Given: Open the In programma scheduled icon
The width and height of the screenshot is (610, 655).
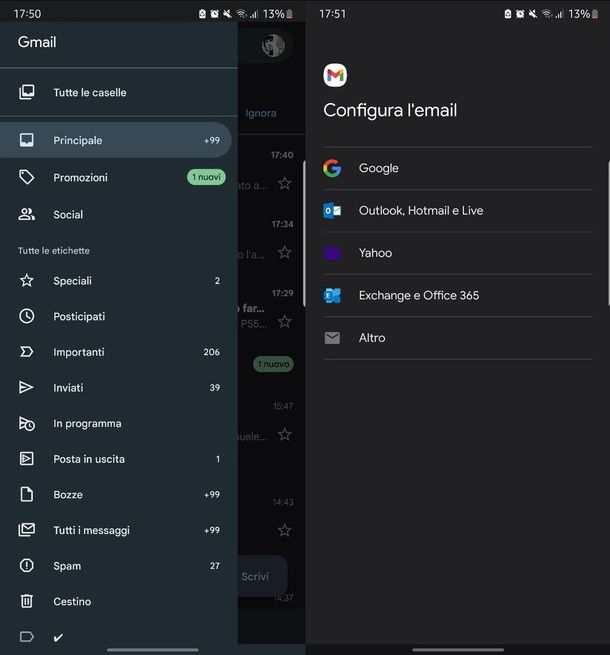Looking at the screenshot, I should pos(27,423).
